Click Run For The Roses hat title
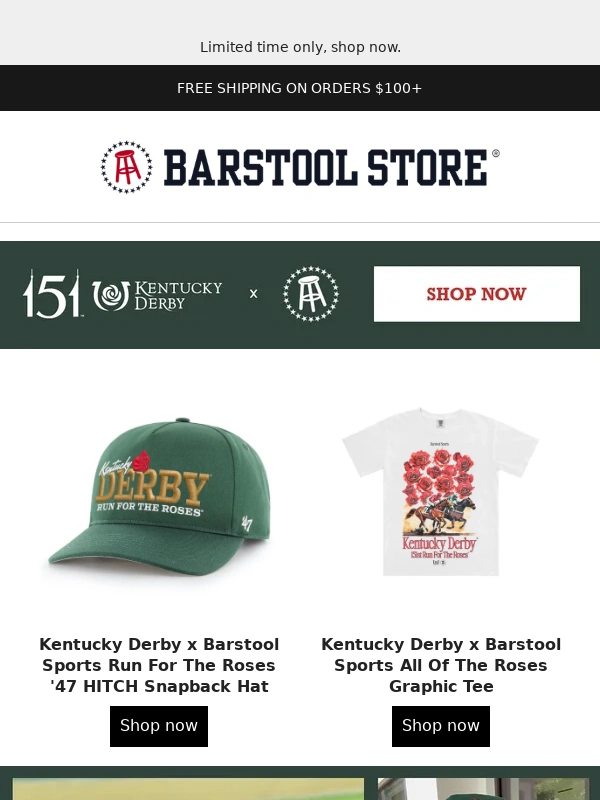 click(159, 665)
